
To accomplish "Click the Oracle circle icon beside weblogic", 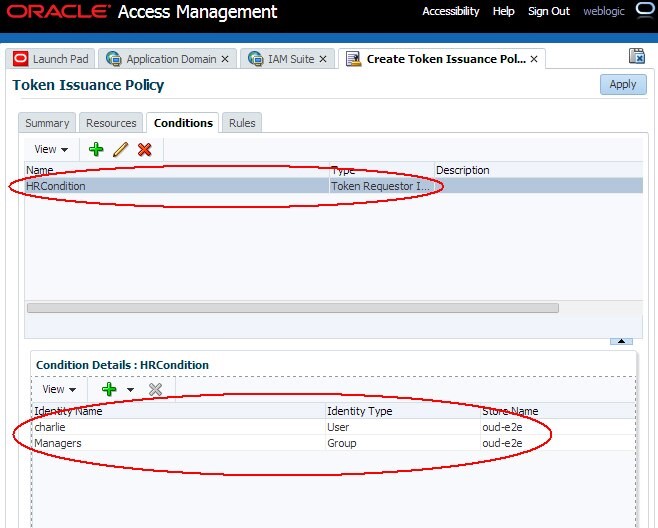I will point(645,9).
